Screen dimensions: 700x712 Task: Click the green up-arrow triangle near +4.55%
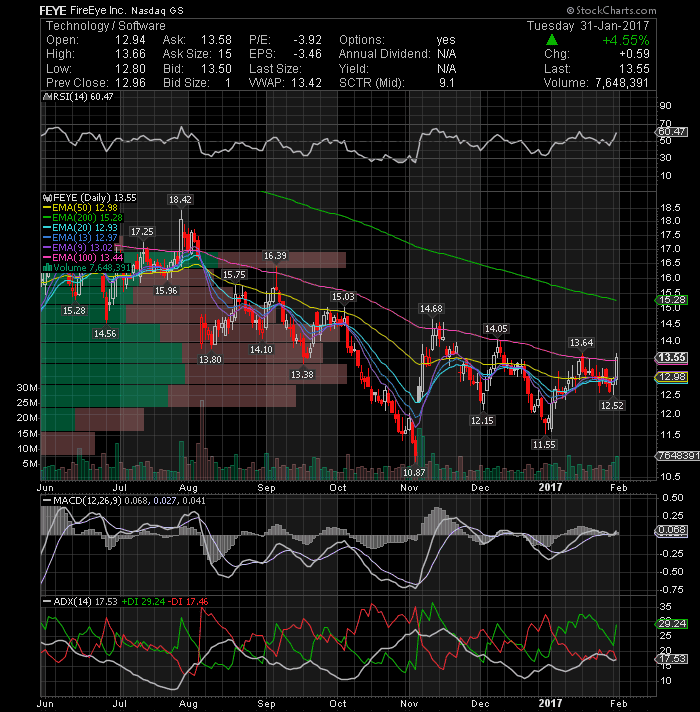(x=552, y=40)
